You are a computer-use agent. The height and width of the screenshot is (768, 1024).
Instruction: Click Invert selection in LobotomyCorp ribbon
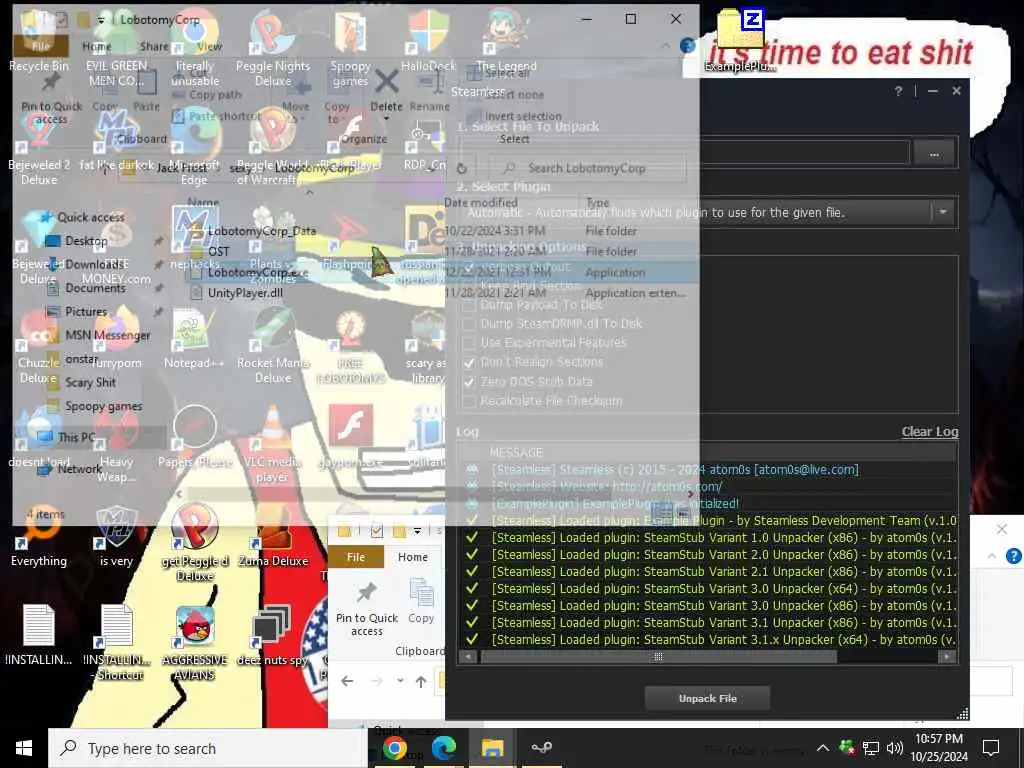[515, 116]
